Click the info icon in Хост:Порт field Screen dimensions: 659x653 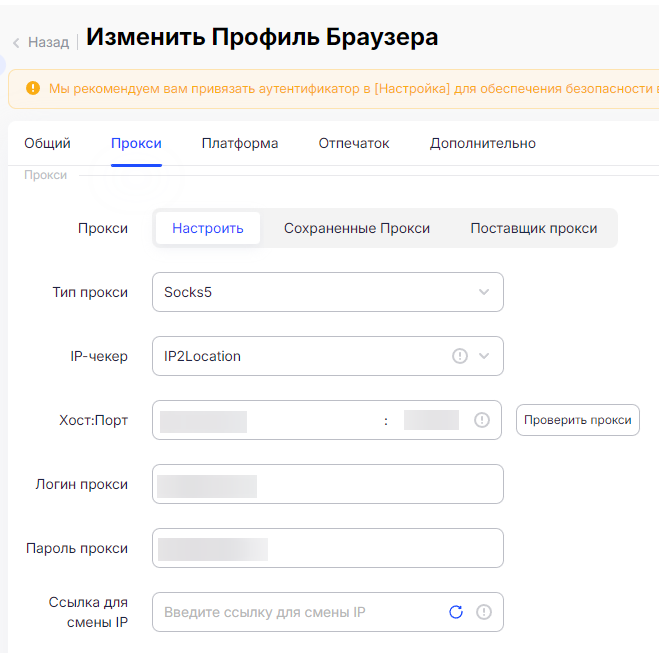[x=482, y=420]
